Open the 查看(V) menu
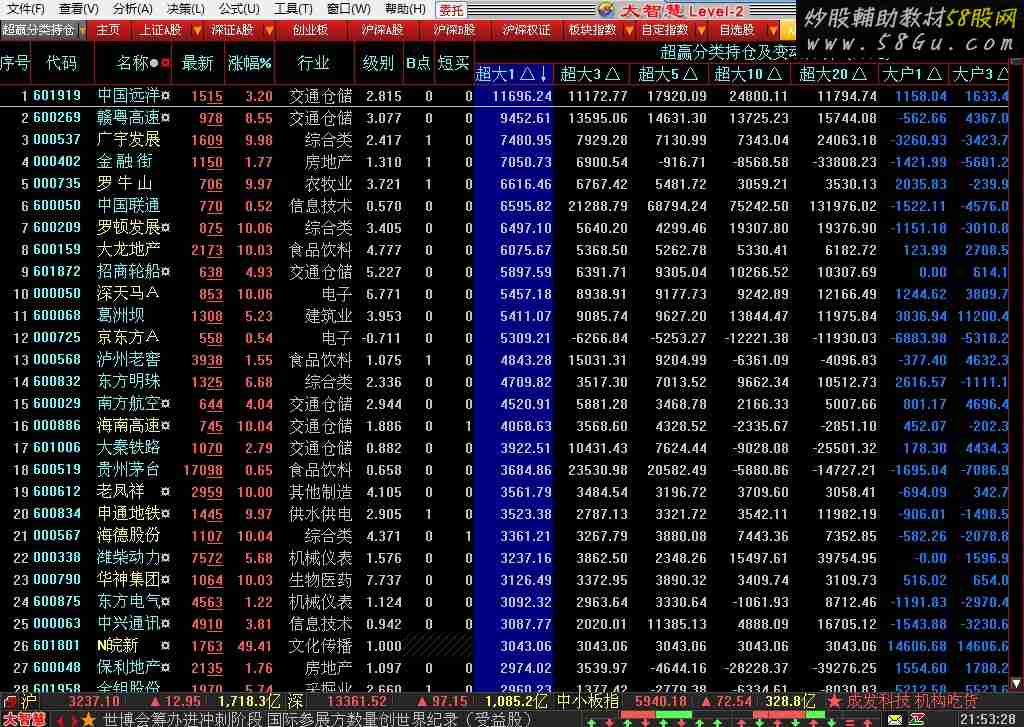The height and width of the screenshot is (727, 1024). click(x=78, y=9)
